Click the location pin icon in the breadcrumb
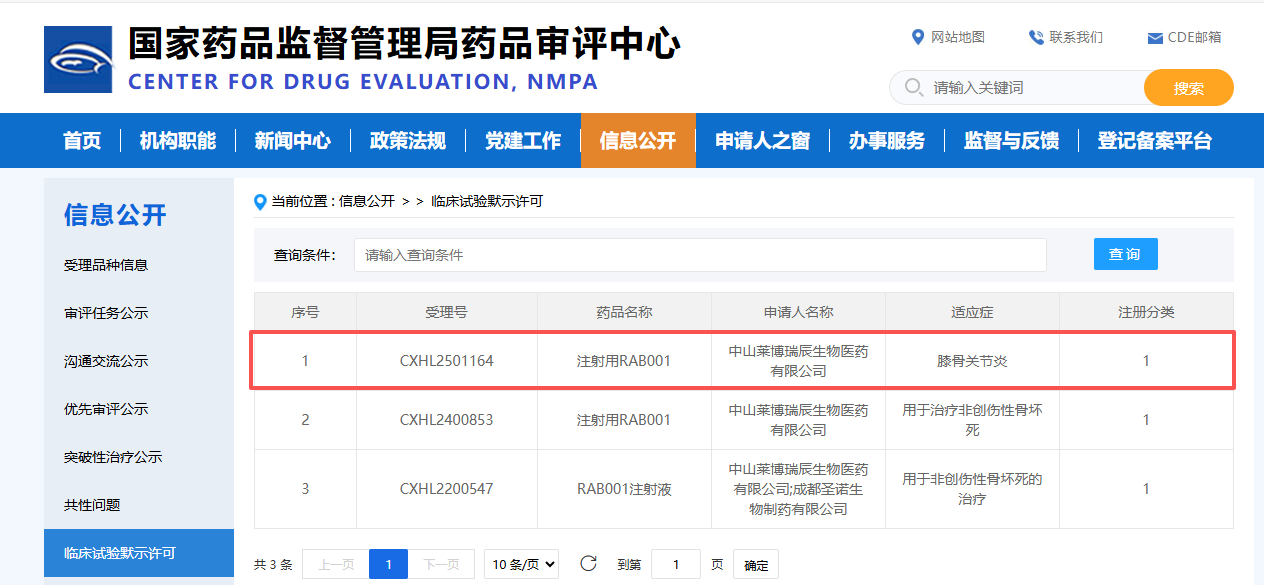Screen dimensions: 1264x585 256,199
